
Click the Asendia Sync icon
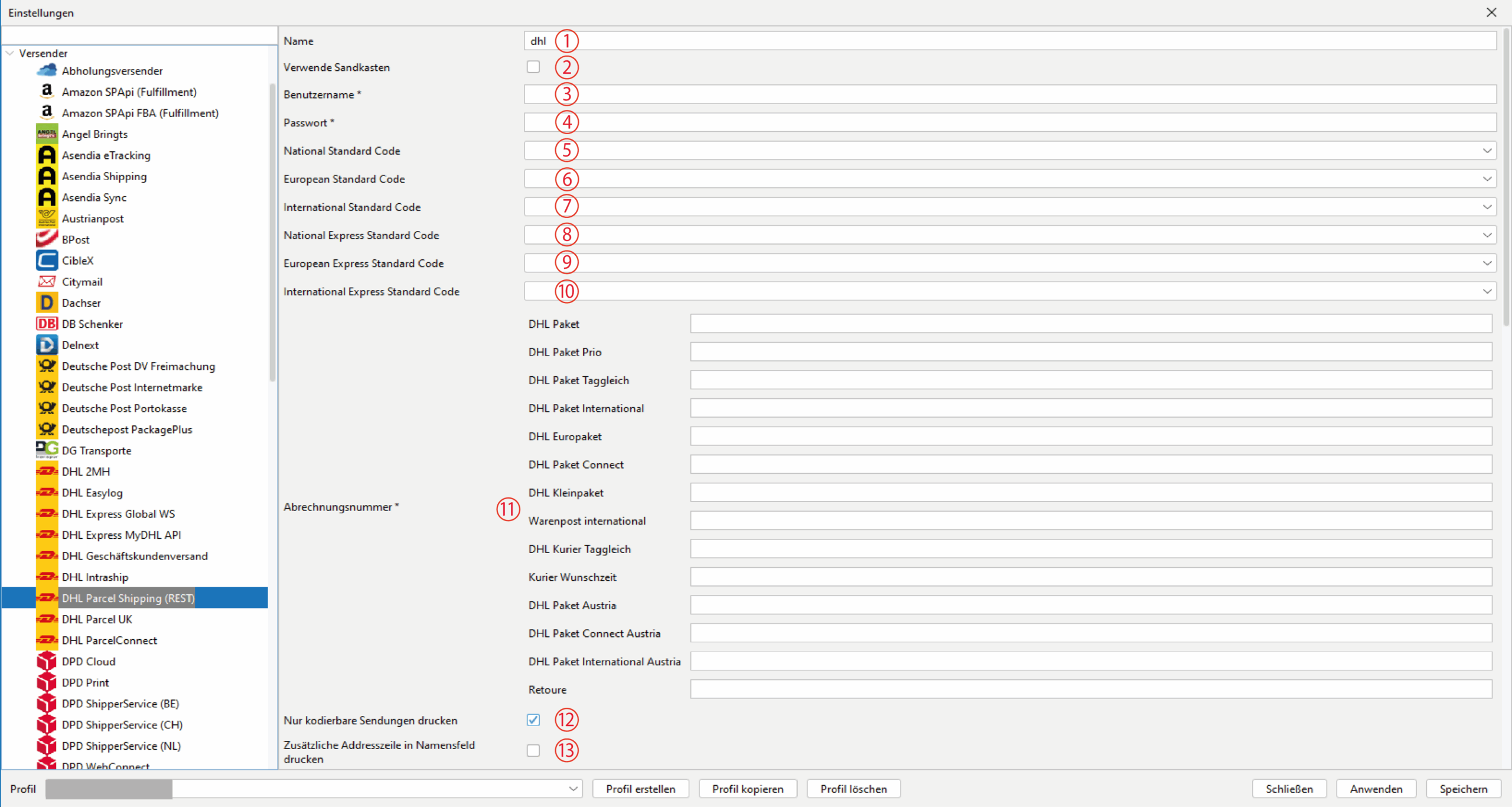pyautogui.click(x=47, y=197)
